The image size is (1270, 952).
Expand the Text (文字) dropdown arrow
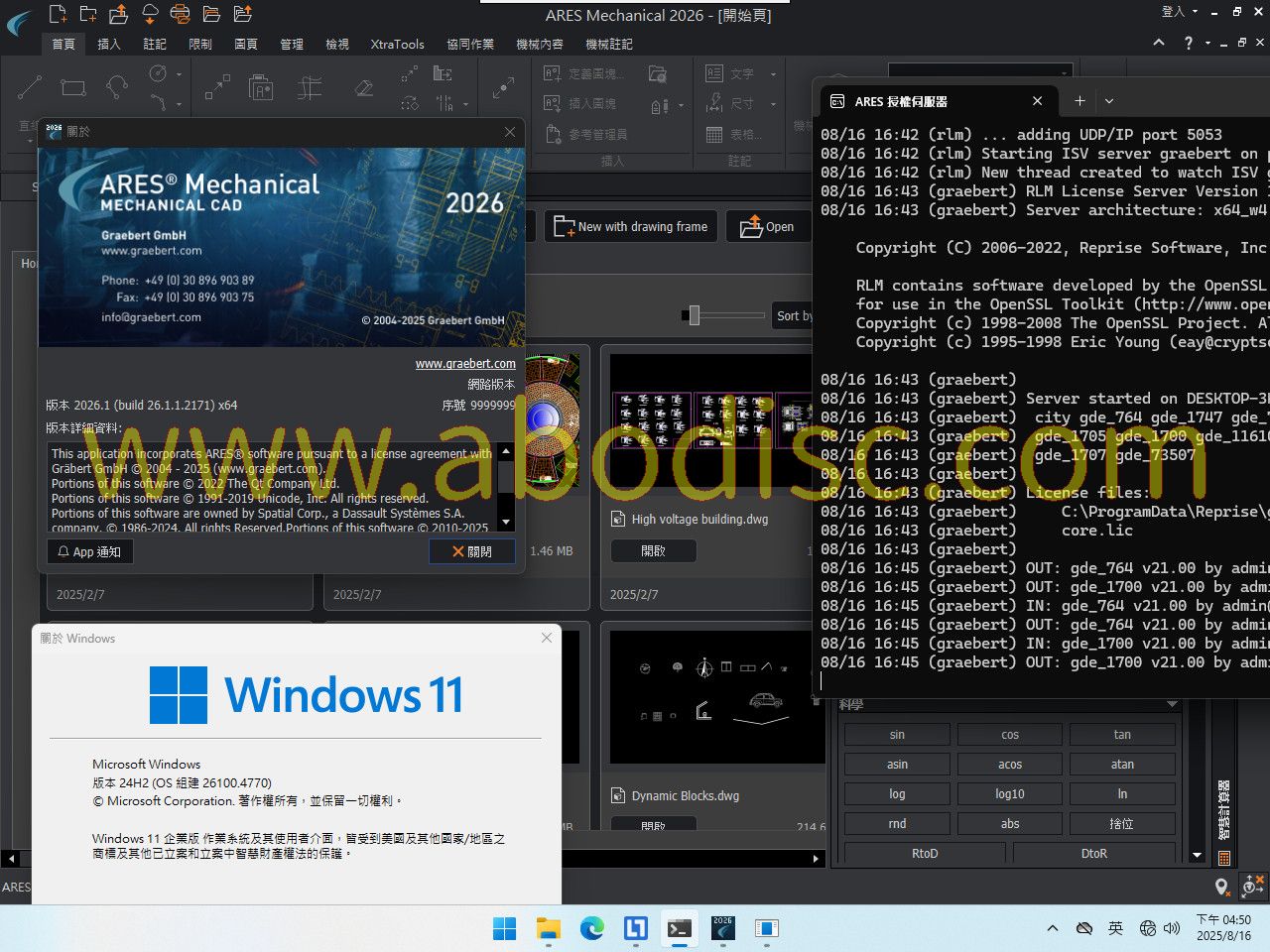pos(773,73)
